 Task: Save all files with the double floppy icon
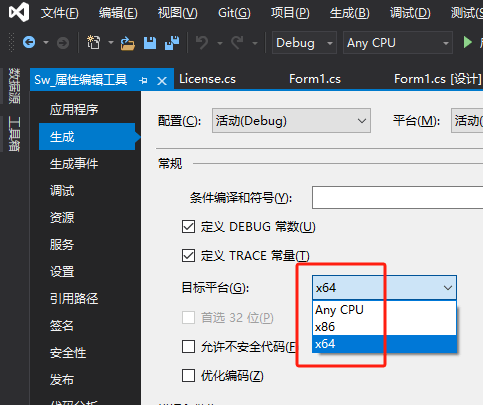point(172,43)
